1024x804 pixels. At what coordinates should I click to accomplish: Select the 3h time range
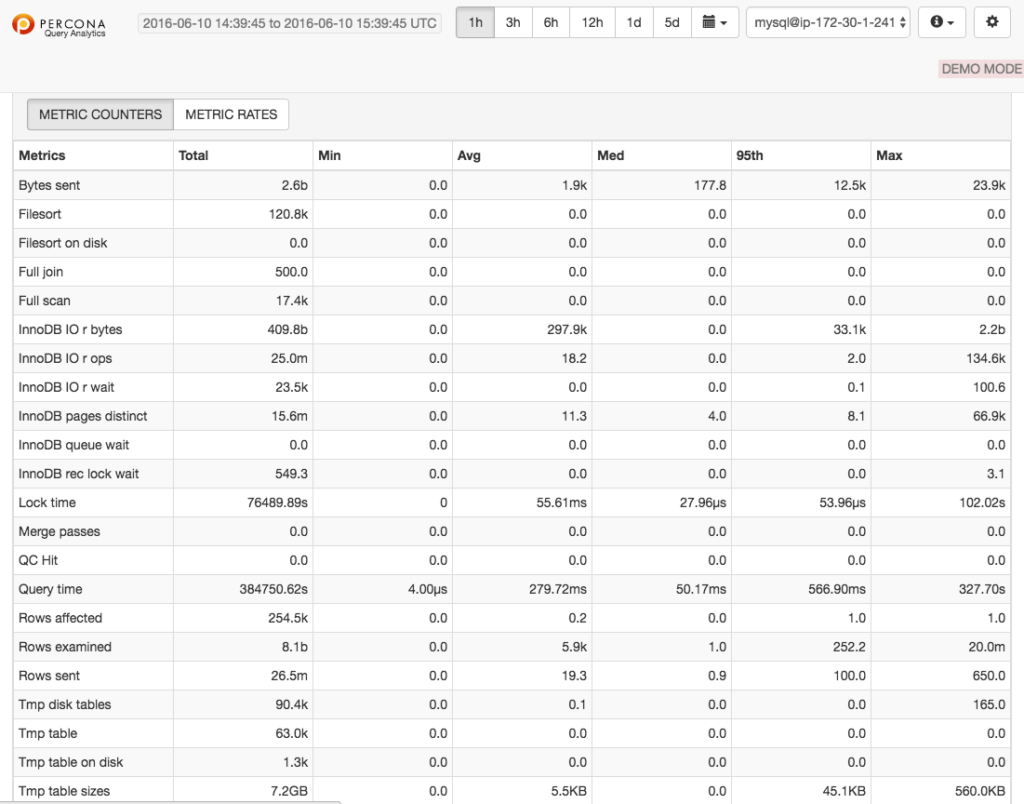tap(512, 22)
